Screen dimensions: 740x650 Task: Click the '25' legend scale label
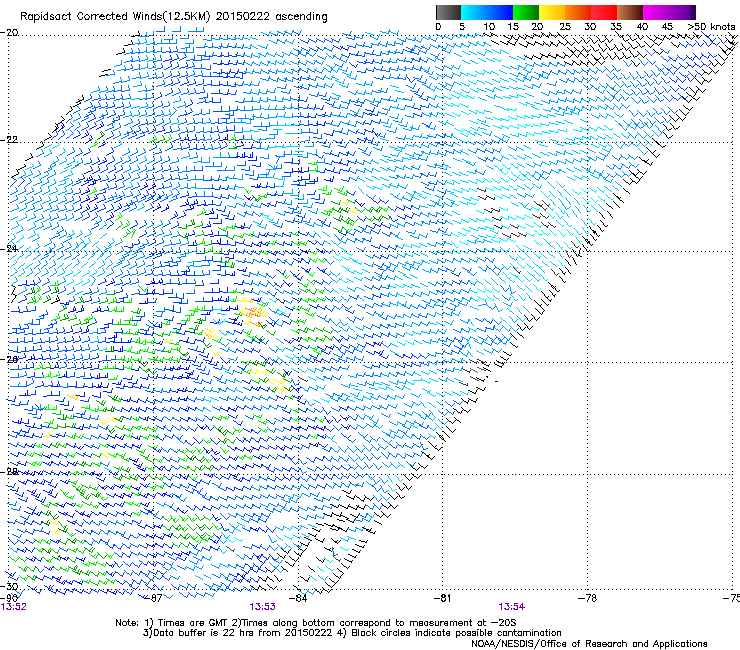tap(564, 27)
